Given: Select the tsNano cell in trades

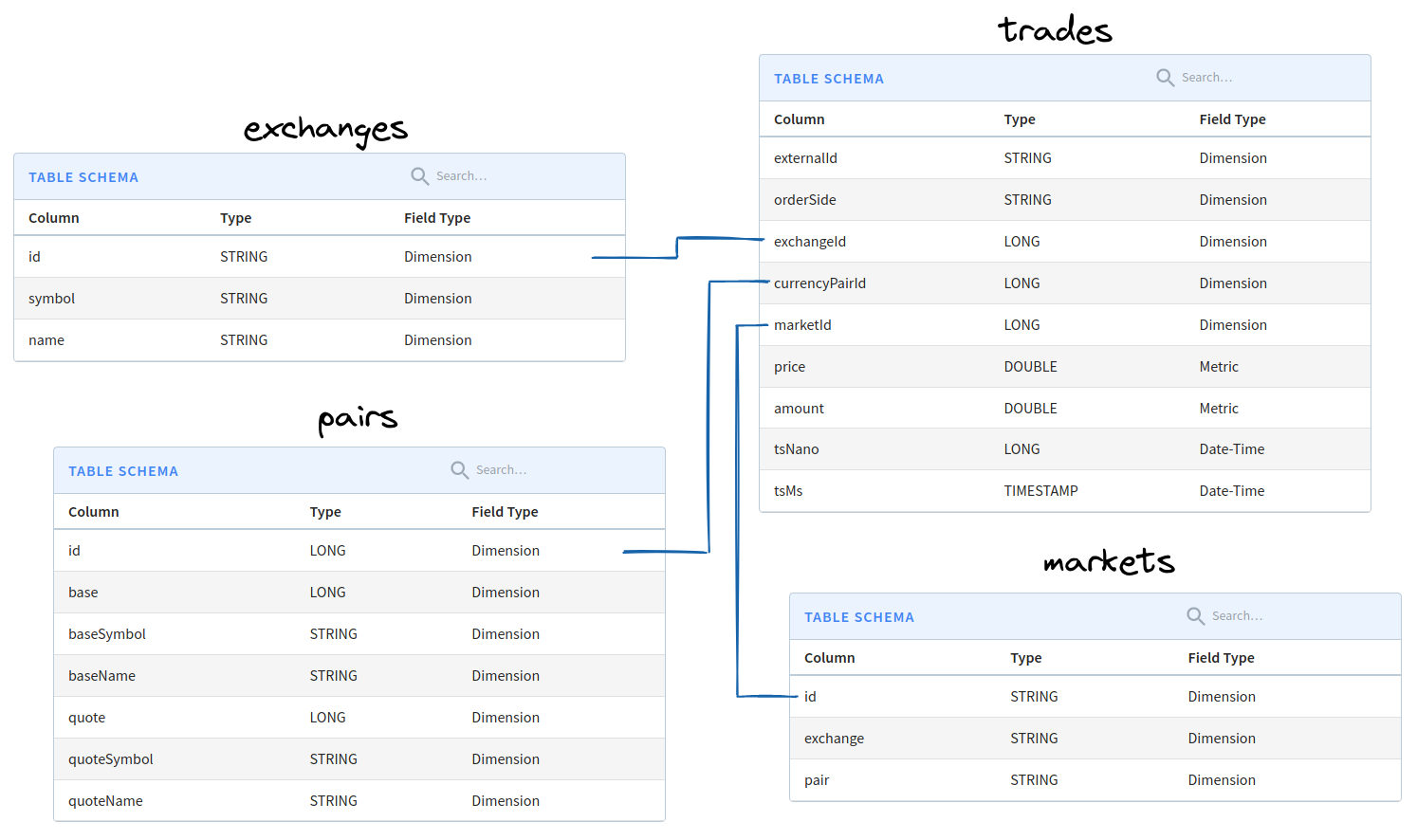Looking at the screenshot, I should click(x=797, y=449).
